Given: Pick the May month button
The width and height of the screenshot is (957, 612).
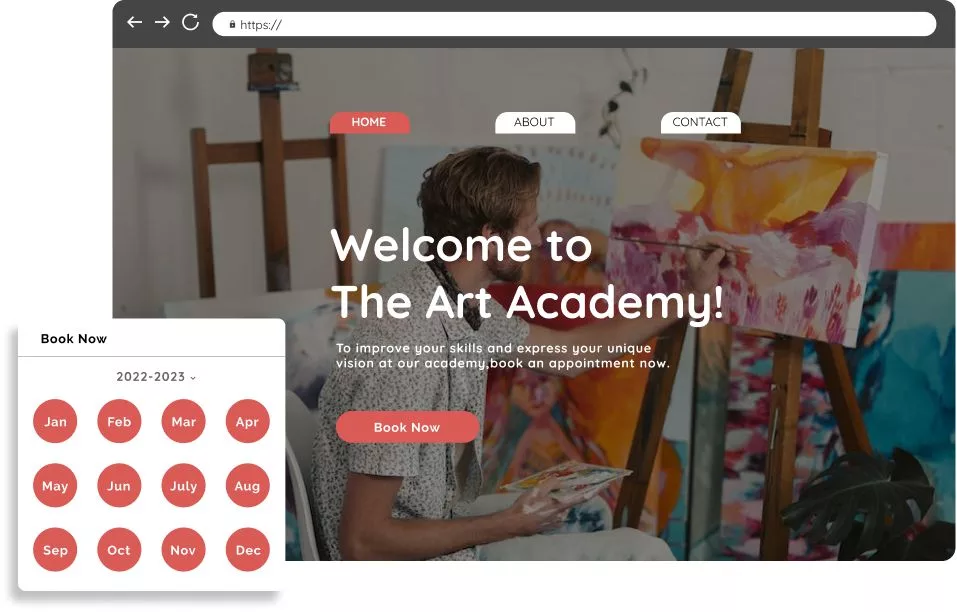Looking at the screenshot, I should click(55, 486).
